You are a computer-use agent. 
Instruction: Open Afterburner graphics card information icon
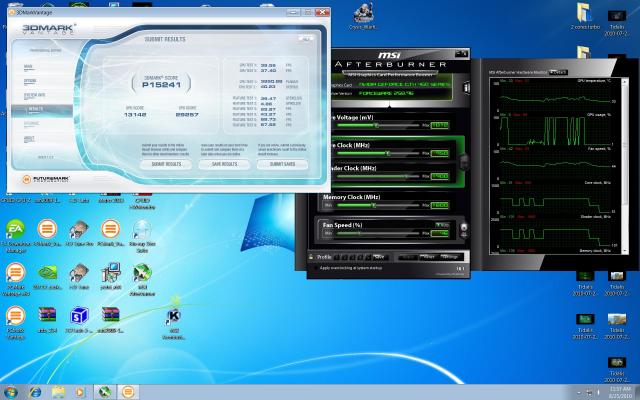click(466, 87)
